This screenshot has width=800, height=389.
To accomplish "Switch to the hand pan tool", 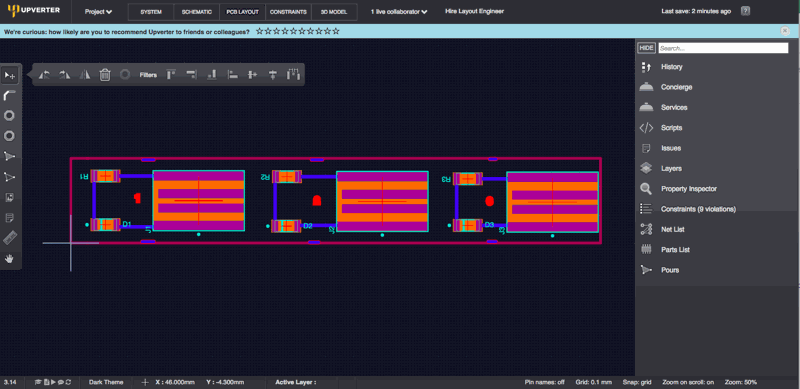I will click(x=9, y=259).
